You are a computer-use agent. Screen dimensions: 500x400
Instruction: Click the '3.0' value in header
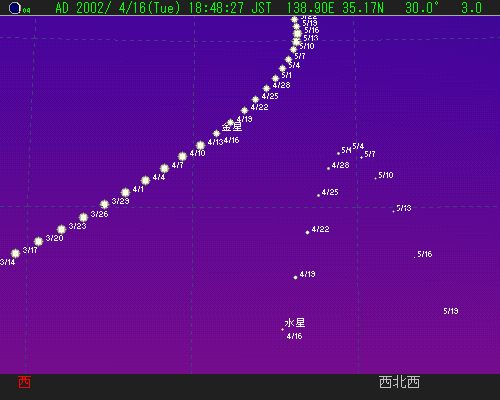(x=471, y=8)
